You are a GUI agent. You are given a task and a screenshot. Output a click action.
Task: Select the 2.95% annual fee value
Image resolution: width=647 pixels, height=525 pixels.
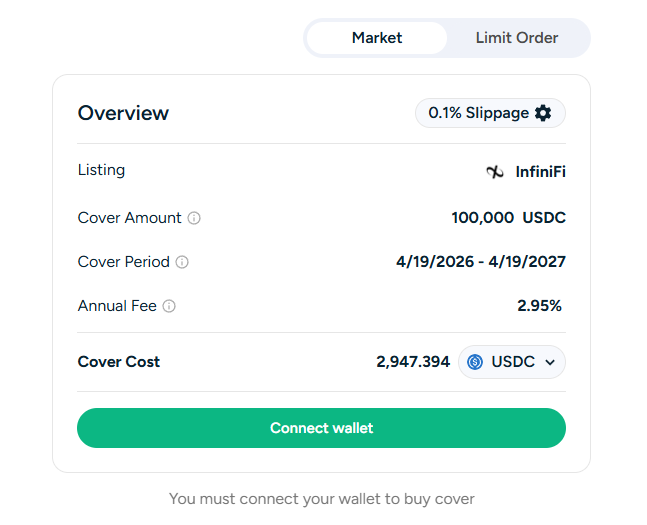pyautogui.click(x=539, y=306)
